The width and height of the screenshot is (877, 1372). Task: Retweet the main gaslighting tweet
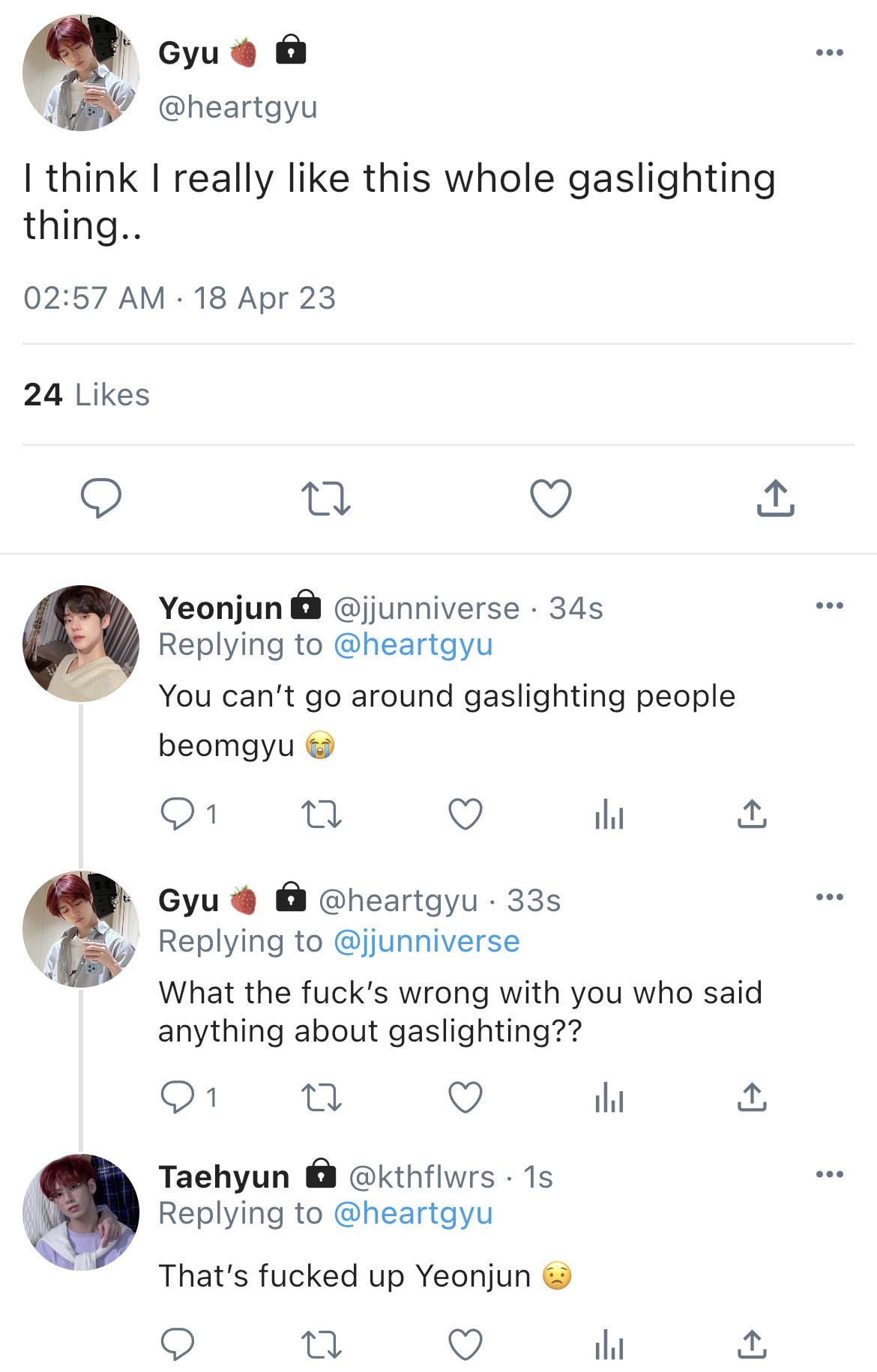(x=325, y=499)
